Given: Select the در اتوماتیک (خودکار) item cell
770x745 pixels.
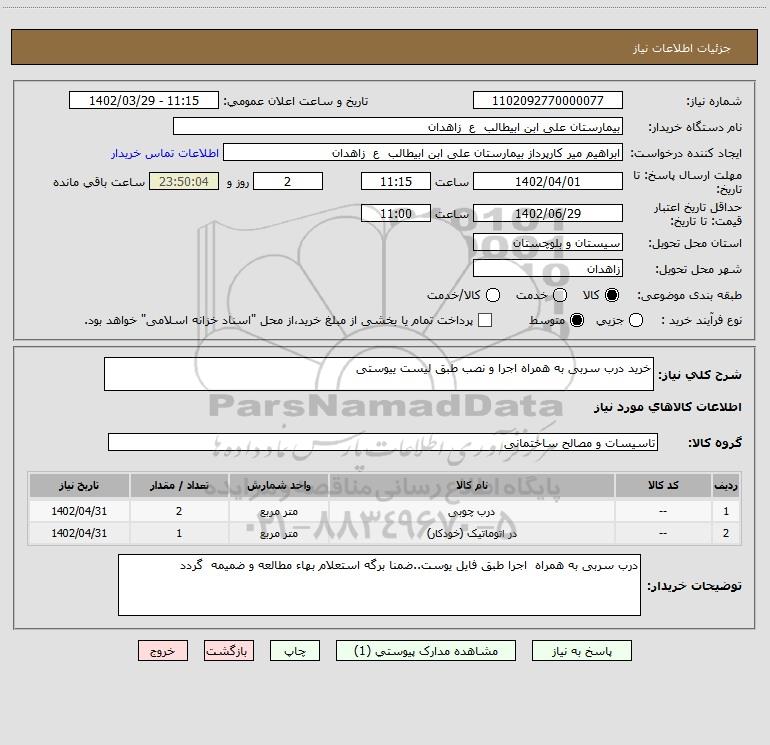Looking at the screenshot, I should coord(471,533).
